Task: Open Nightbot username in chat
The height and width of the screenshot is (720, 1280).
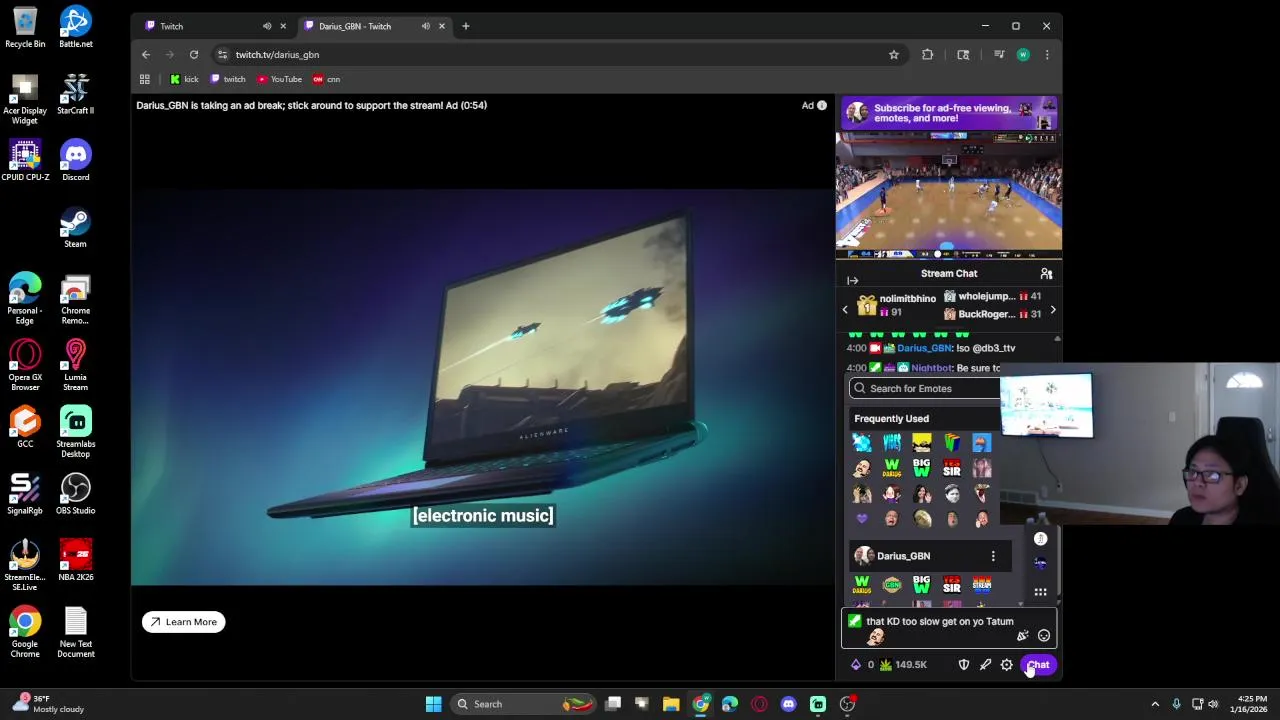Action: [x=932, y=368]
